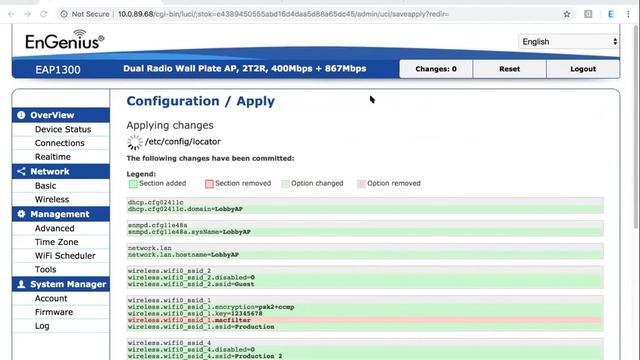Click the address bar URL

[283, 14]
